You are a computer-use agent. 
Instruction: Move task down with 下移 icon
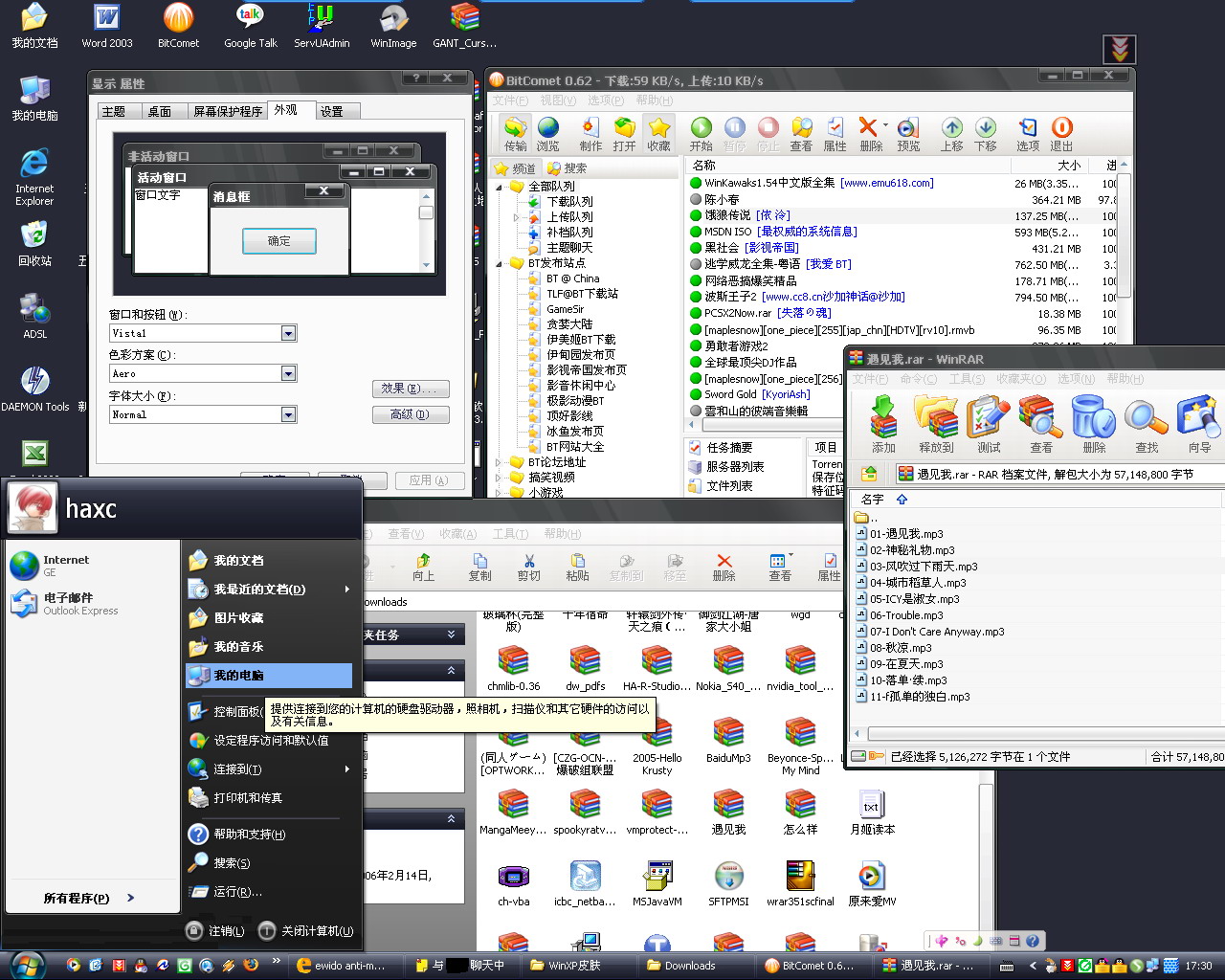(986, 134)
